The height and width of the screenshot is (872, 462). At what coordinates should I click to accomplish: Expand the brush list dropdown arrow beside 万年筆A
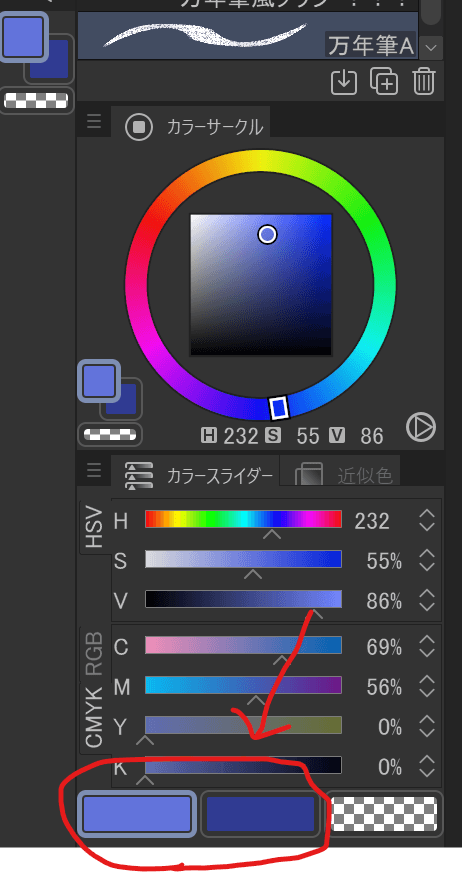pos(431,48)
